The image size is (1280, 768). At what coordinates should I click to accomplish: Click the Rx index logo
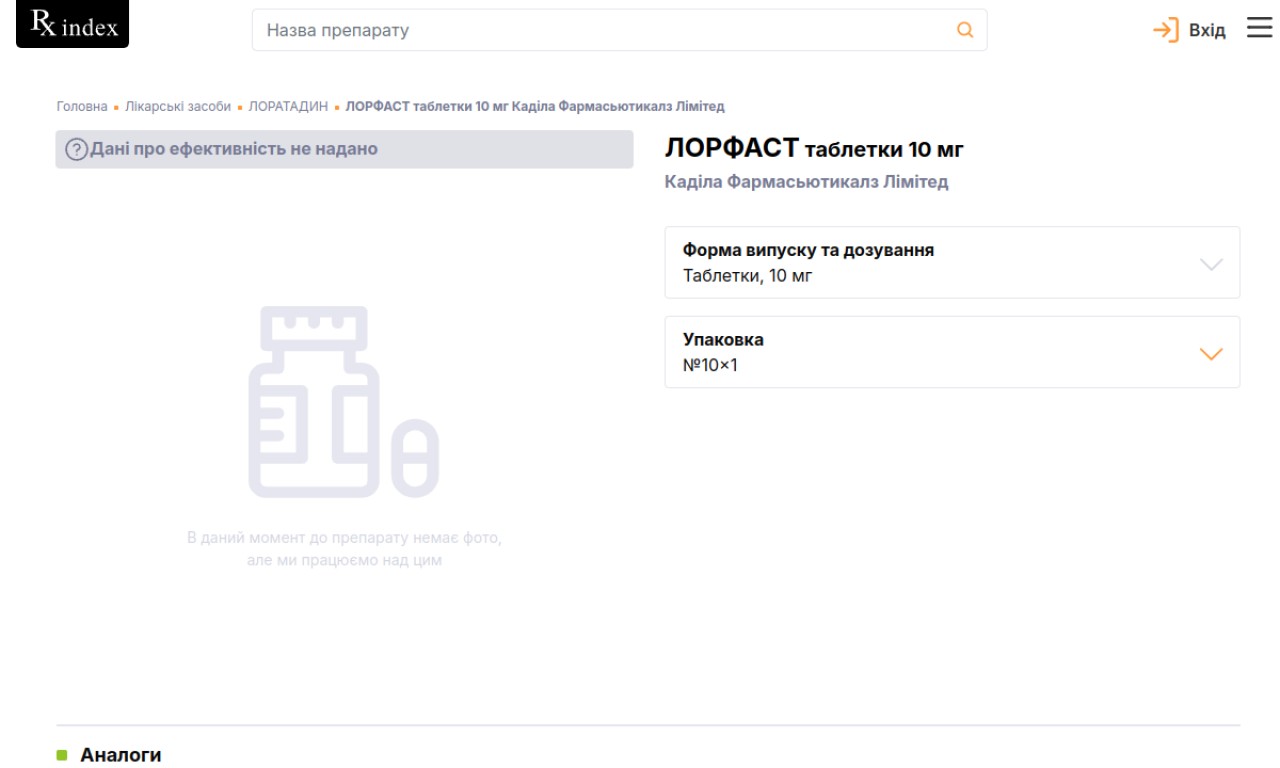[73, 26]
